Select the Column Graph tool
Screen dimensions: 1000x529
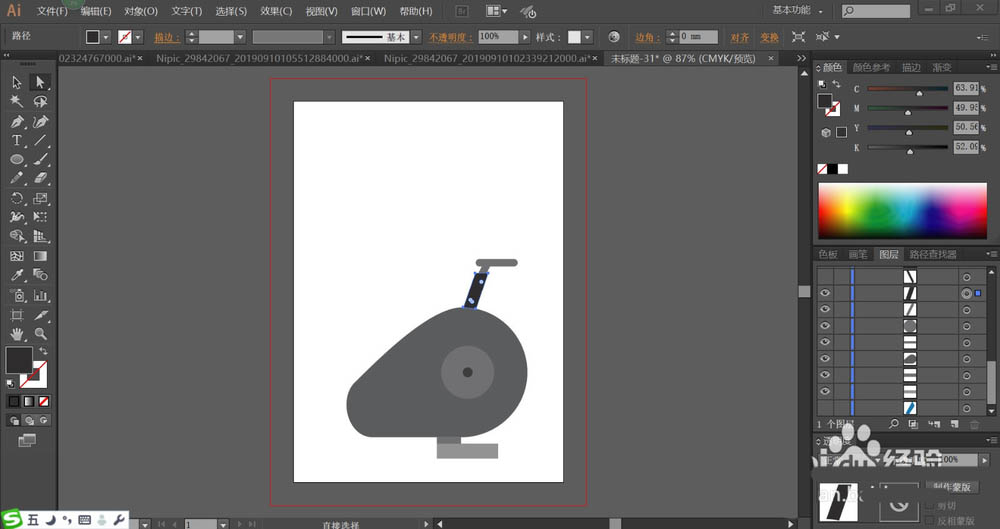[x=40, y=295]
